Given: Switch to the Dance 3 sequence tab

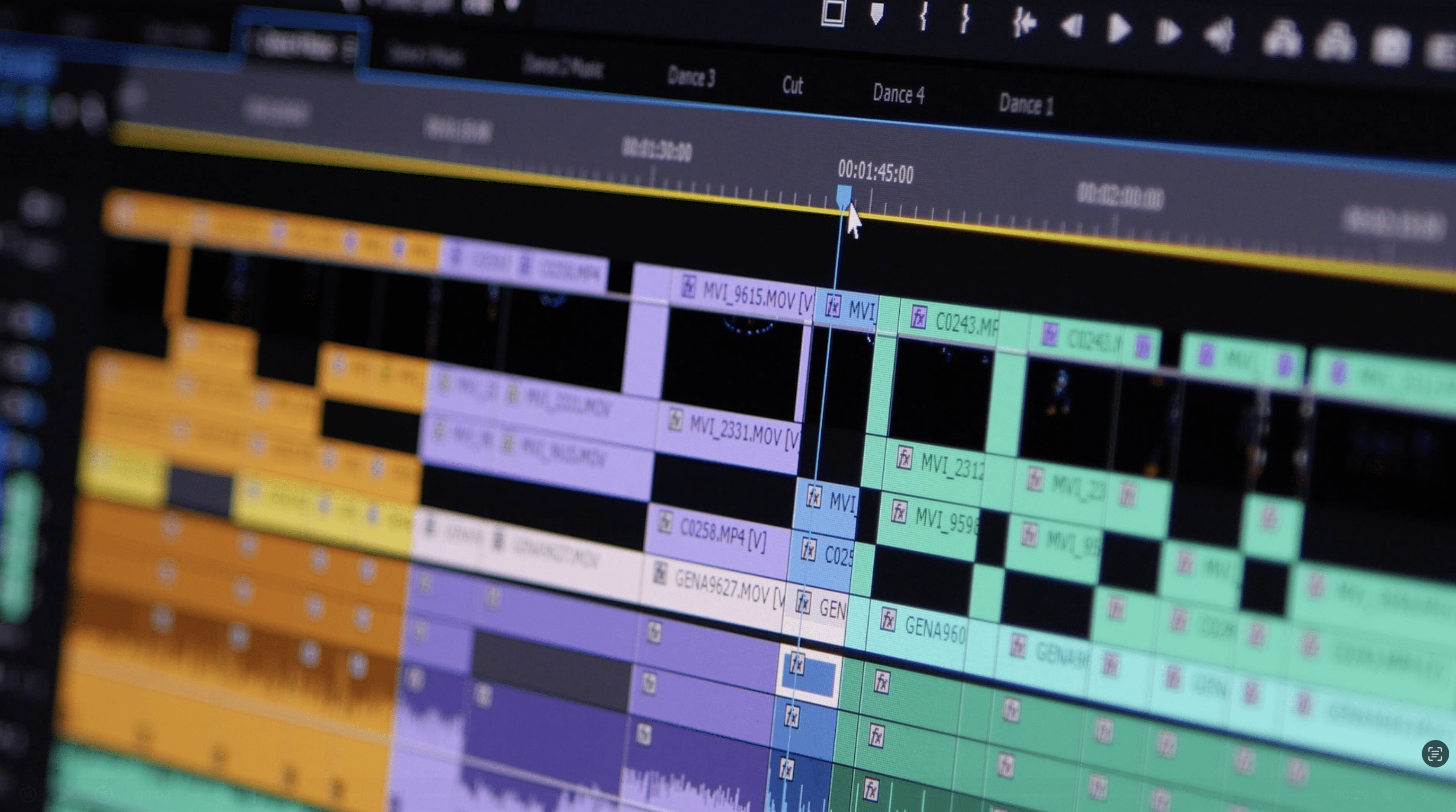Looking at the screenshot, I should [x=691, y=77].
